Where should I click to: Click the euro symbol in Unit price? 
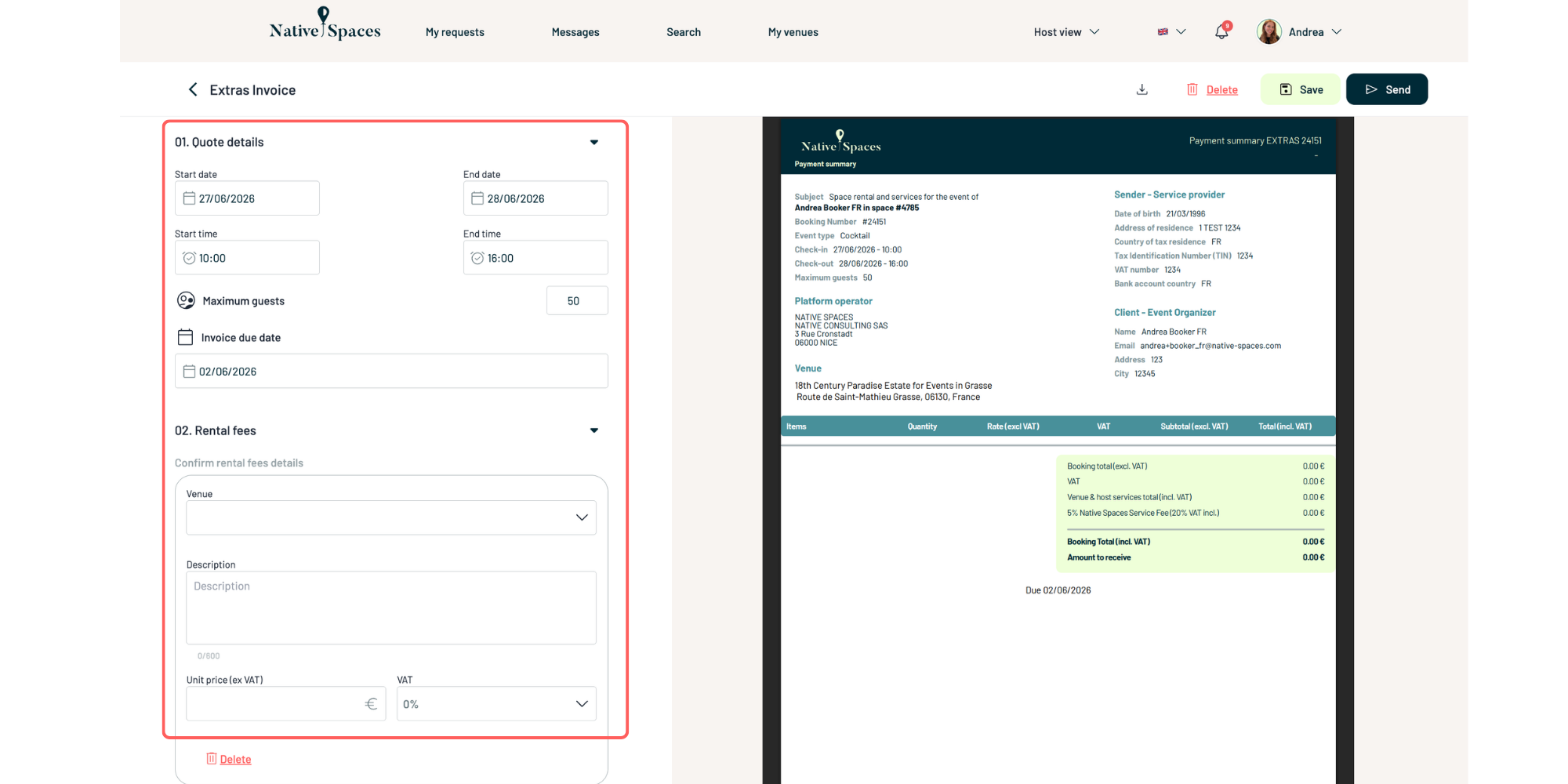(372, 704)
